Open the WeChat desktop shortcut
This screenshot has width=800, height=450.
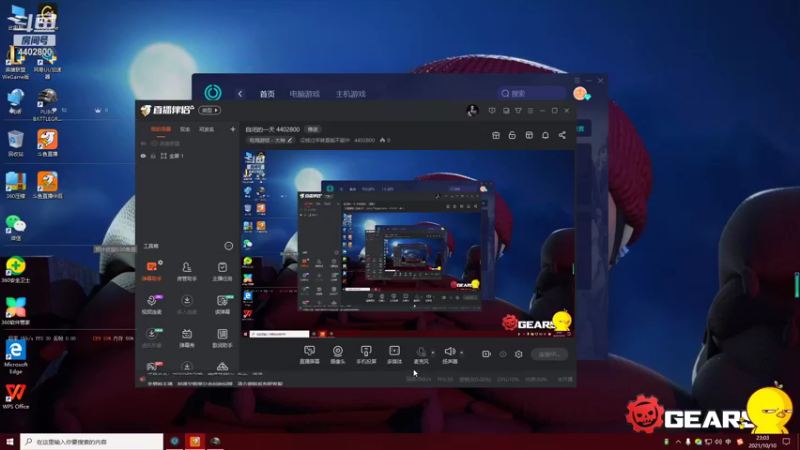click(x=16, y=228)
